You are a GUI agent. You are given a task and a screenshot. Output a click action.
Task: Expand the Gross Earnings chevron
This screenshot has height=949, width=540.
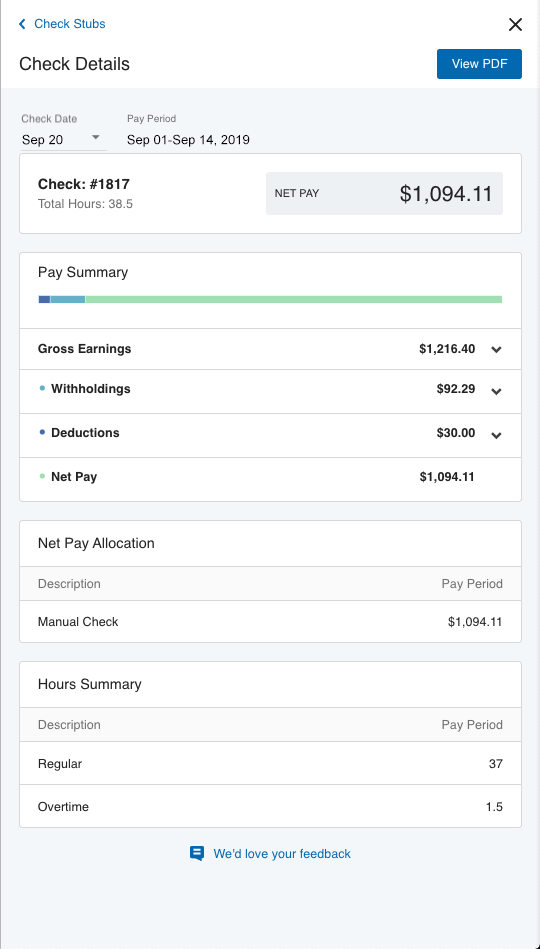496,349
